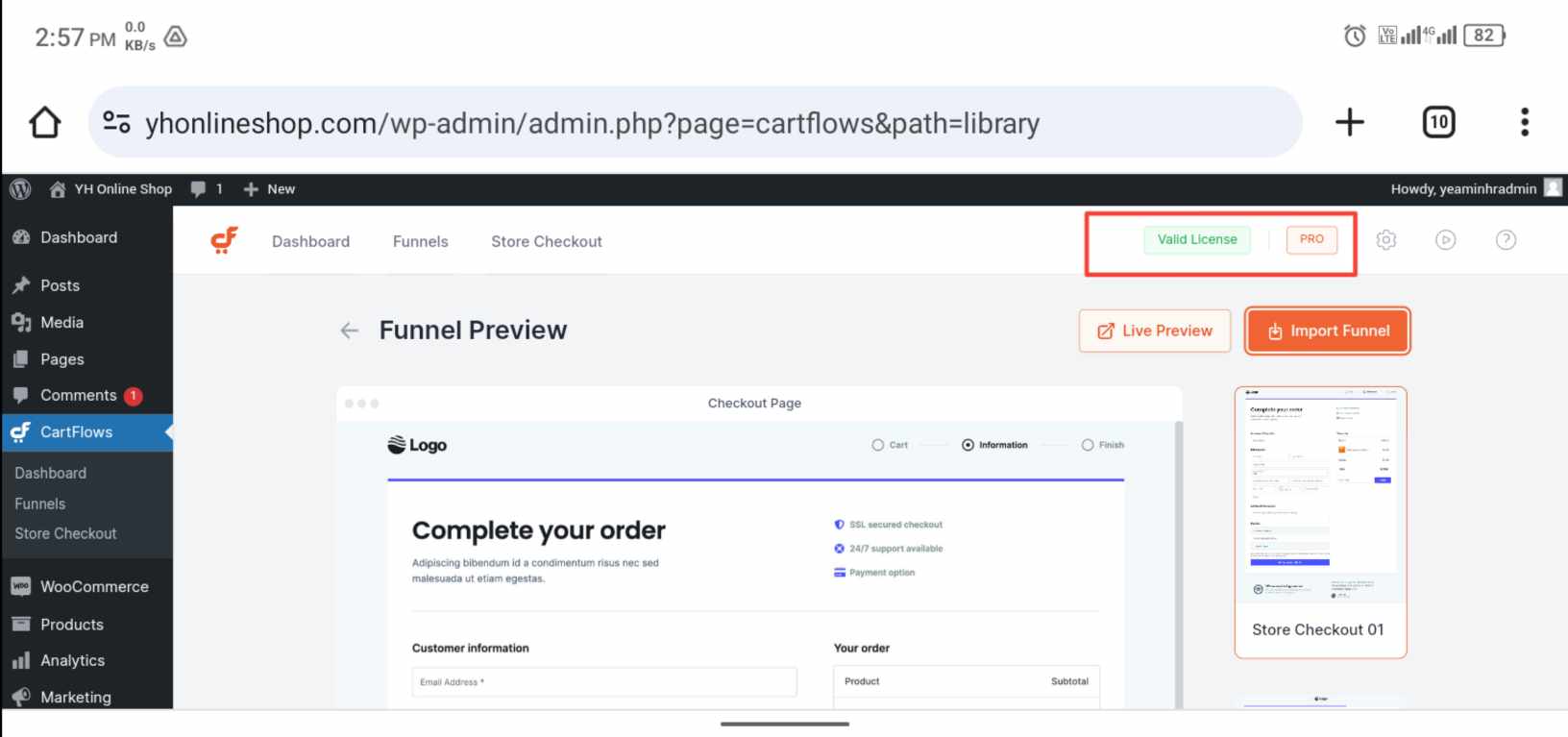Image resolution: width=1568 pixels, height=737 pixels.
Task: Click the Valid License badge
Action: tap(1197, 239)
